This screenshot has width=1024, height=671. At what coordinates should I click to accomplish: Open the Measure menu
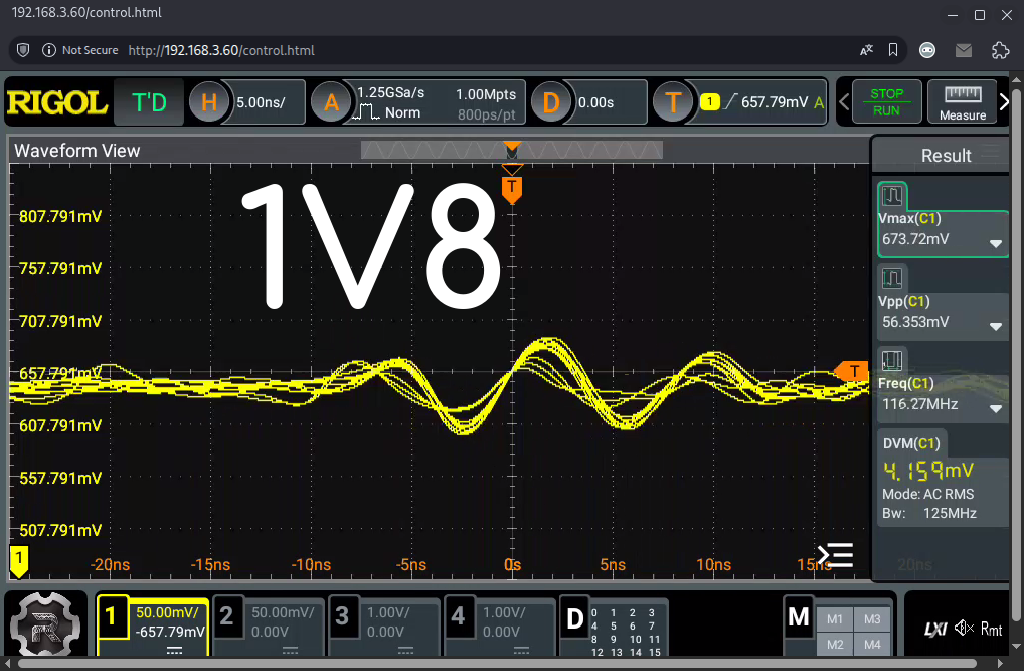[963, 102]
